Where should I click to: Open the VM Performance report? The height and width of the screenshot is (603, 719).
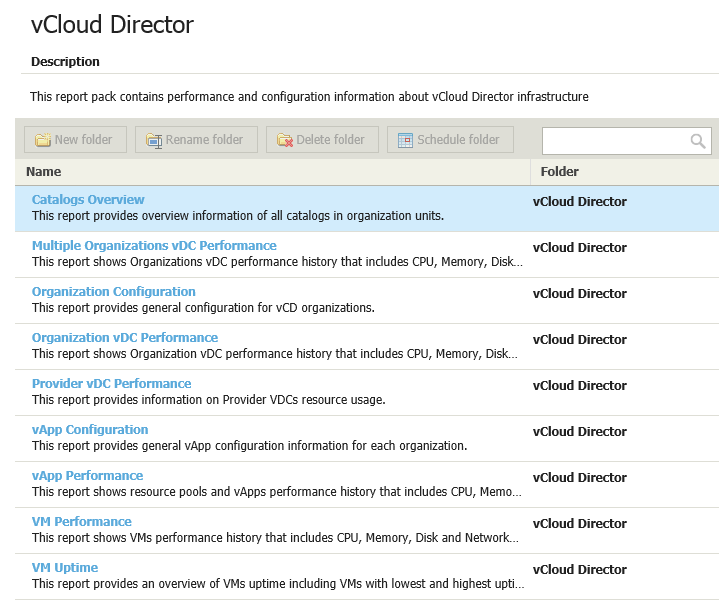(82, 521)
